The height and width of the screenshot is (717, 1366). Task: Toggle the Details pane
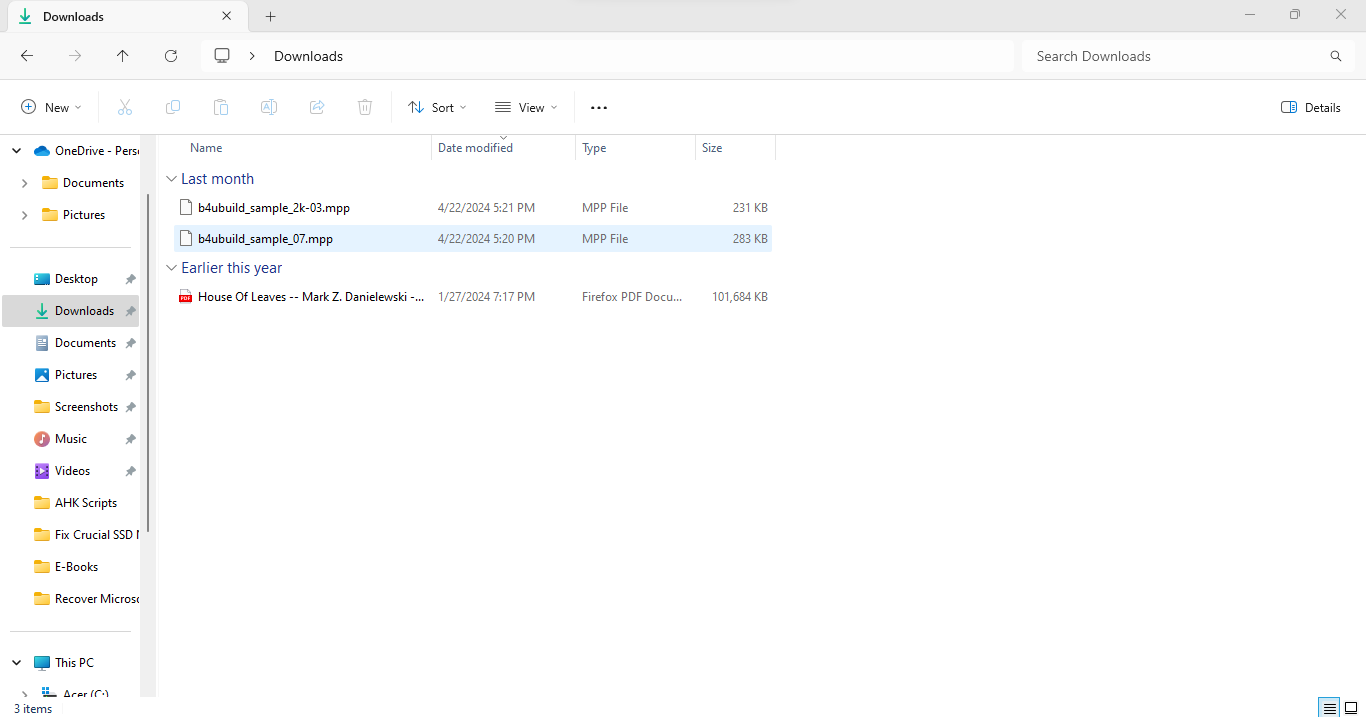(1311, 107)
